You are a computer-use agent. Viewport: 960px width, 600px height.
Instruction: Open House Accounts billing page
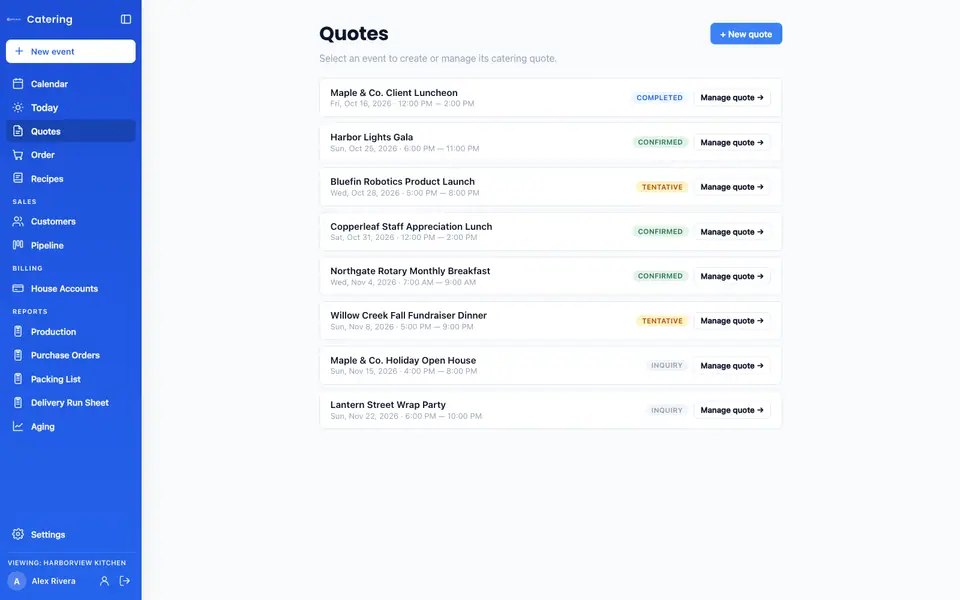[71, 288]
